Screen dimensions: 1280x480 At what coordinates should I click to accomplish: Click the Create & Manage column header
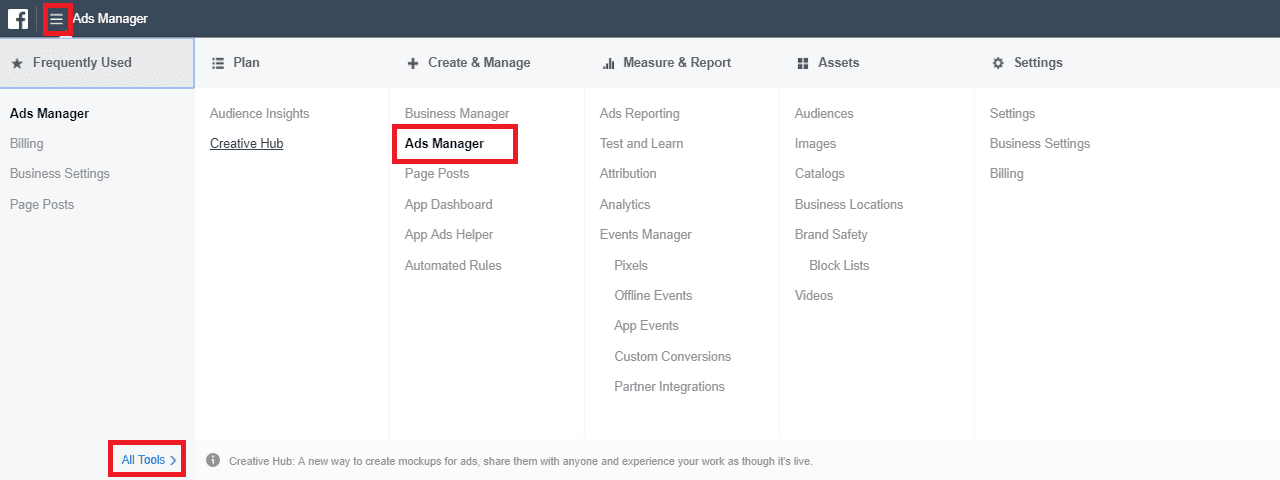(479, 62)
